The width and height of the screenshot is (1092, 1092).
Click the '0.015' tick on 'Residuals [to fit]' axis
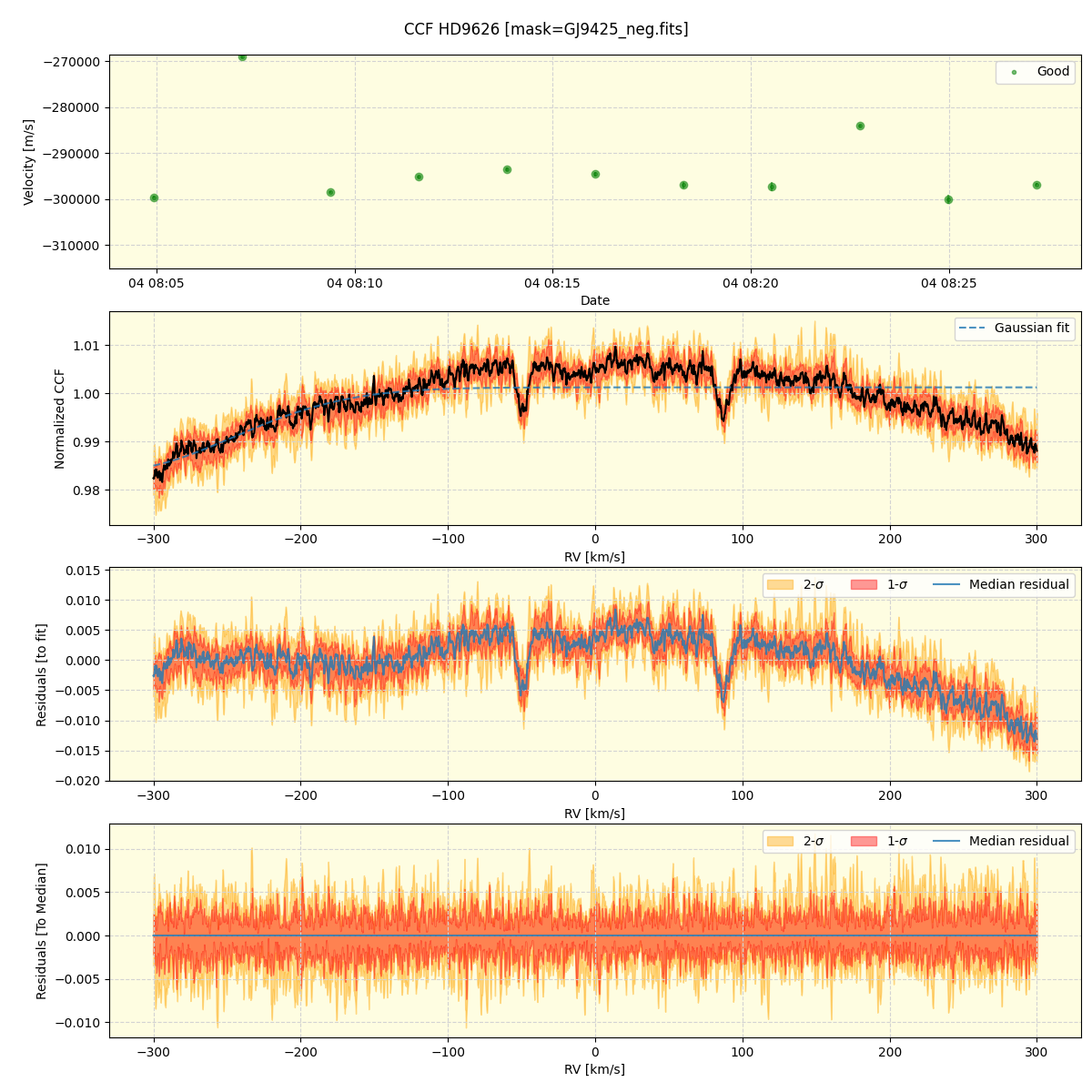click(x=84, y=570)
